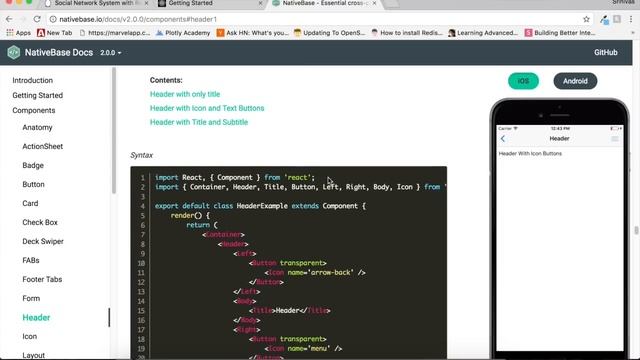Close the NativeBase tab

[x=374, y=3]
